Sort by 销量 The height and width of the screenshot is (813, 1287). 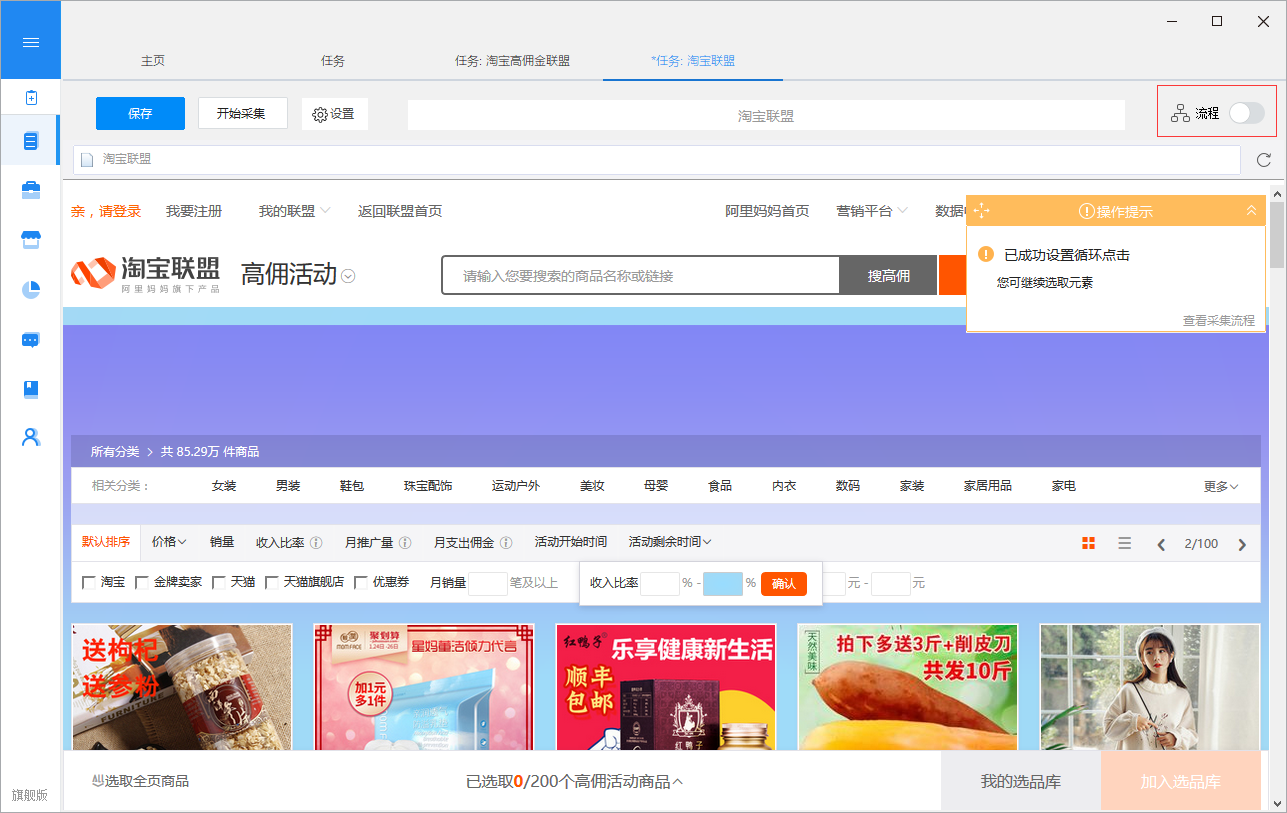coord(222,542)
